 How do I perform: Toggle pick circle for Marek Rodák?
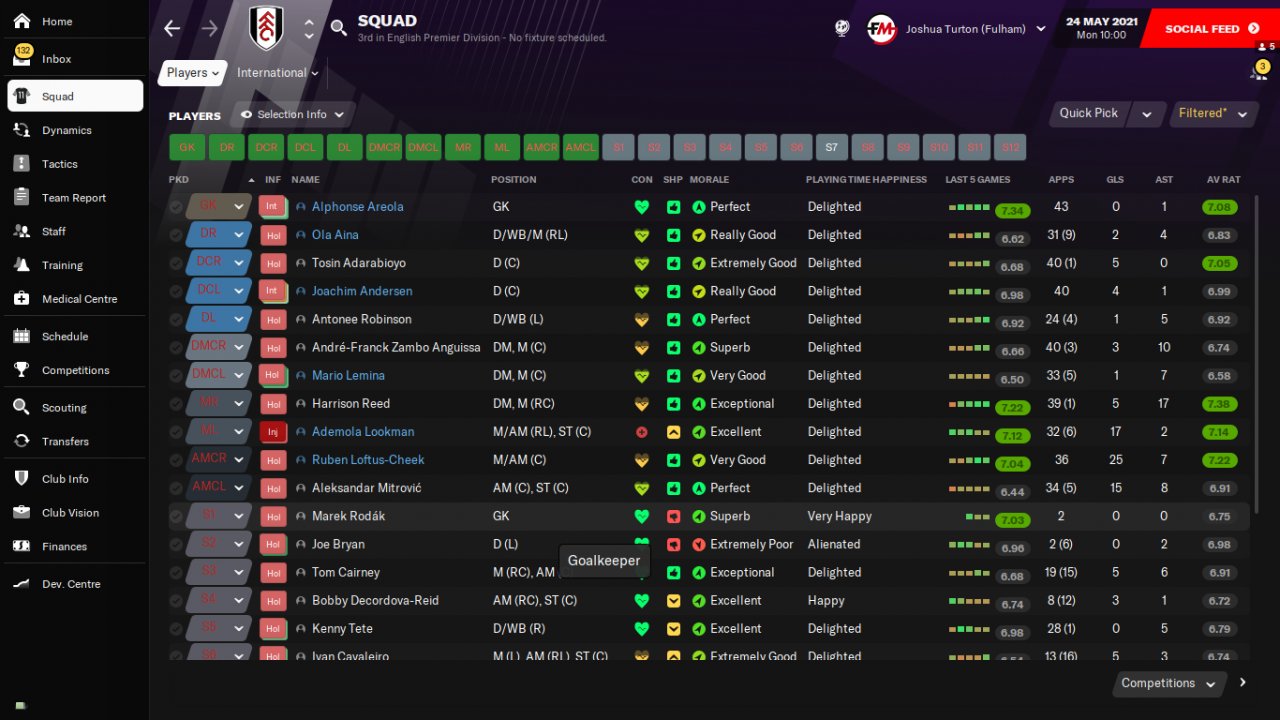[176, 517]
